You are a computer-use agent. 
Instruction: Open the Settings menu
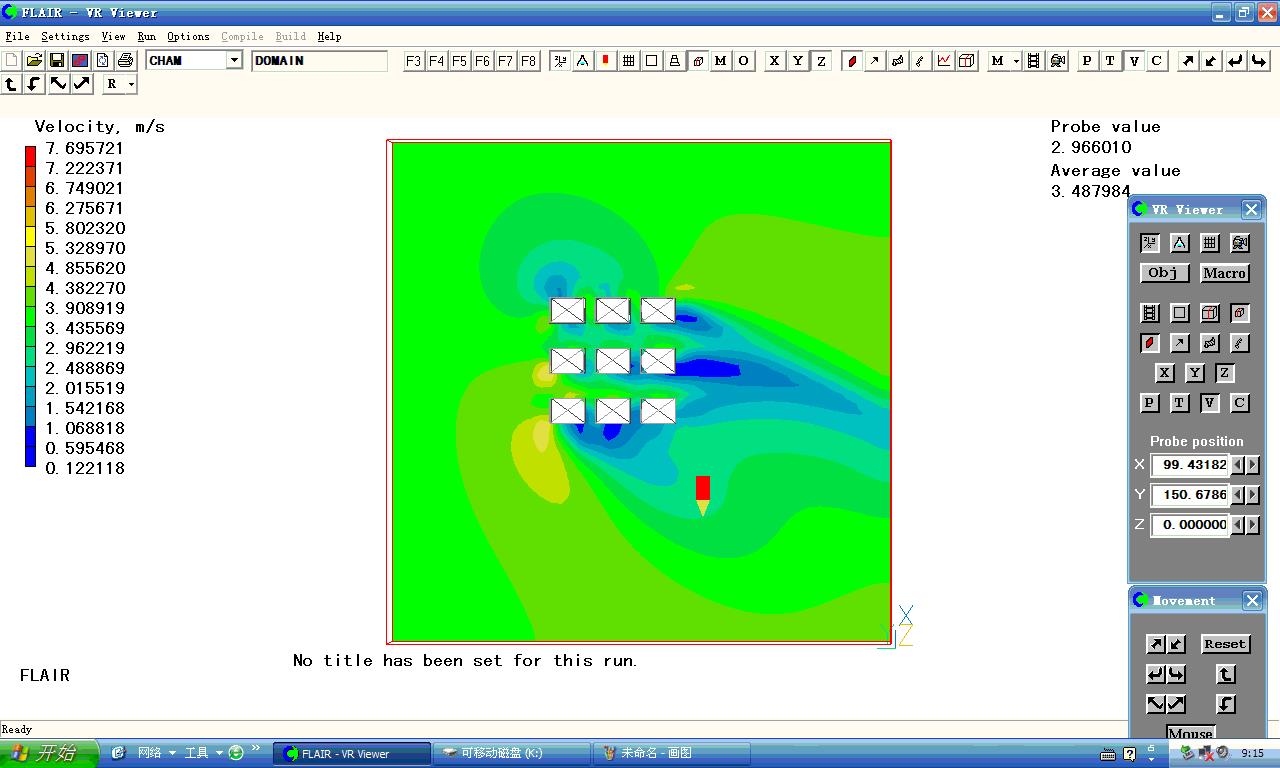click(x=65, y=36)
